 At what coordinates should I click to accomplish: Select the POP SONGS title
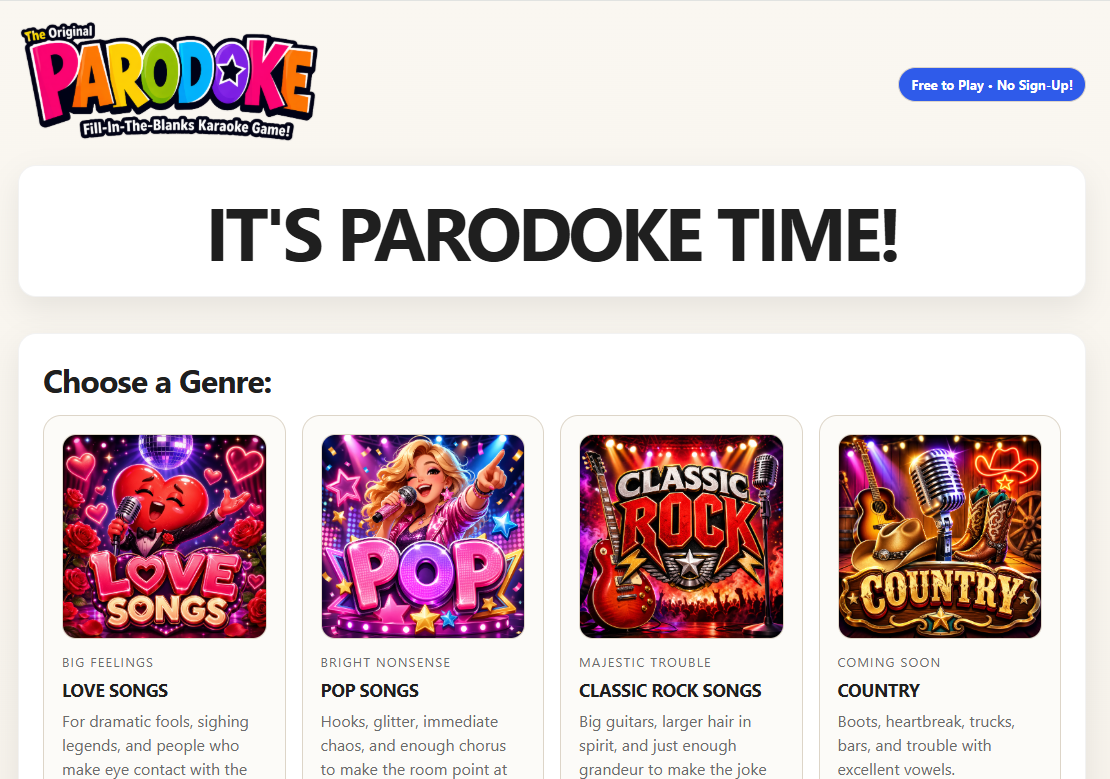(x=370, y=690)
